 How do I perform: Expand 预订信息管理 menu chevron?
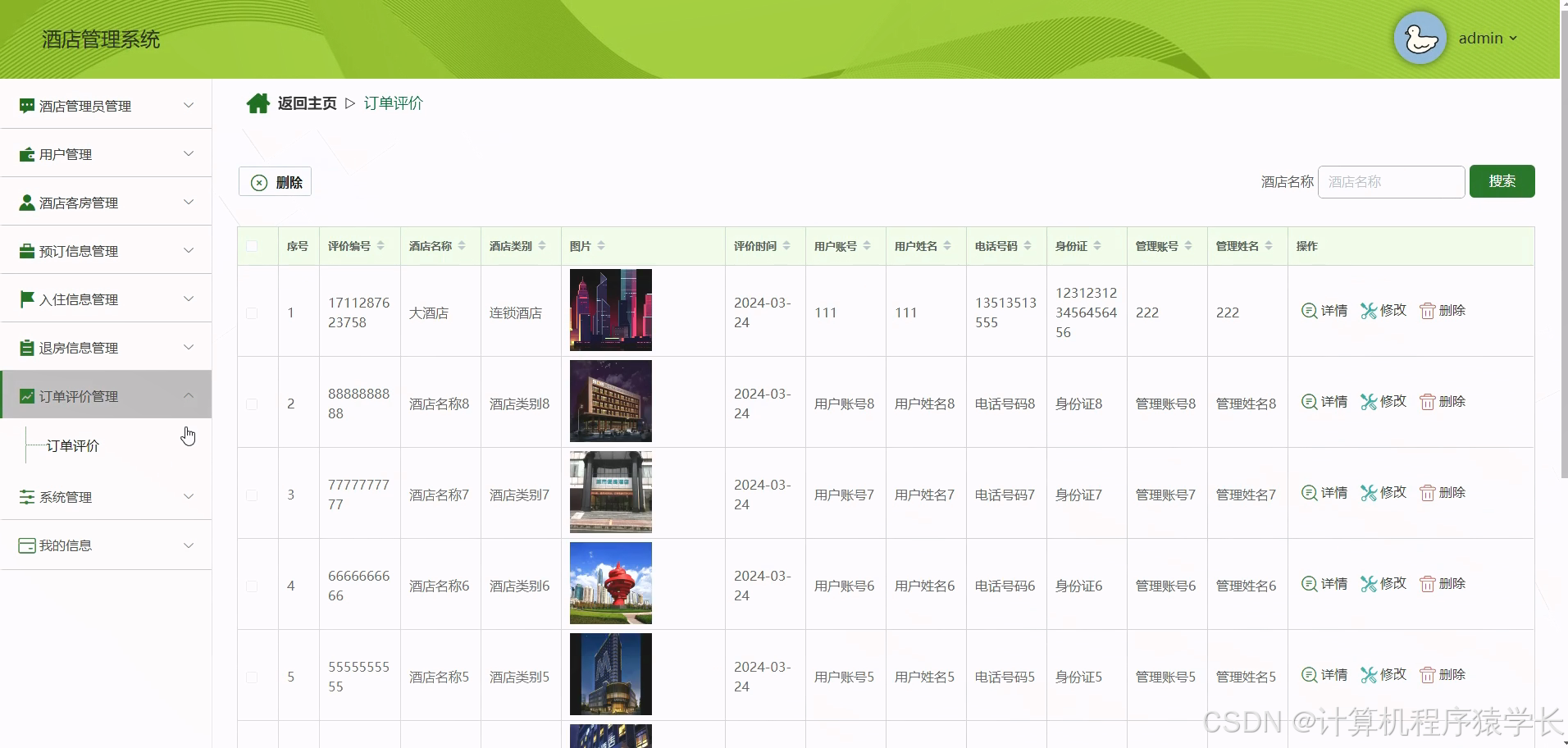click(189, 250)
